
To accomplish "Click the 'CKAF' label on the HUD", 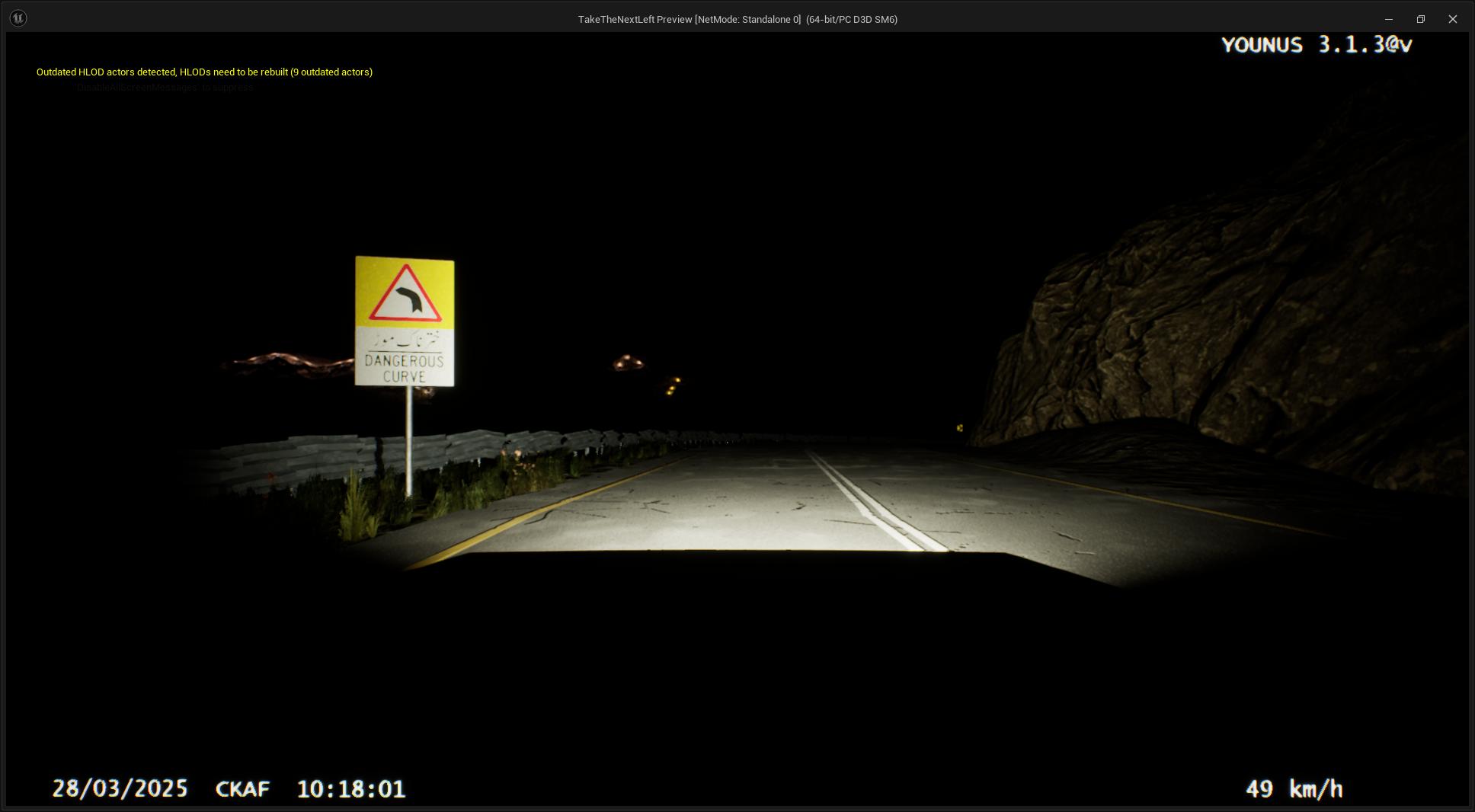I will point(242,789).
